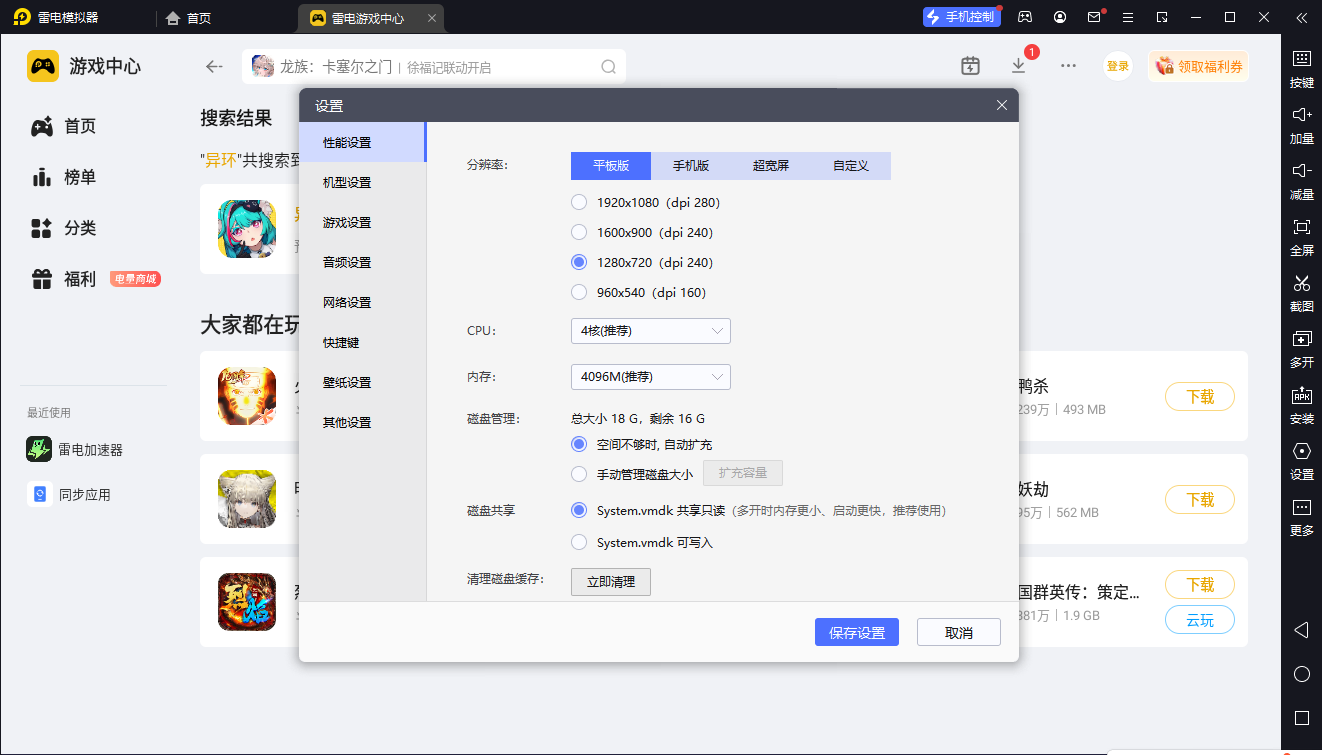
Task: Click the Android back triangle icon
Action: (x=1301, y=630)
